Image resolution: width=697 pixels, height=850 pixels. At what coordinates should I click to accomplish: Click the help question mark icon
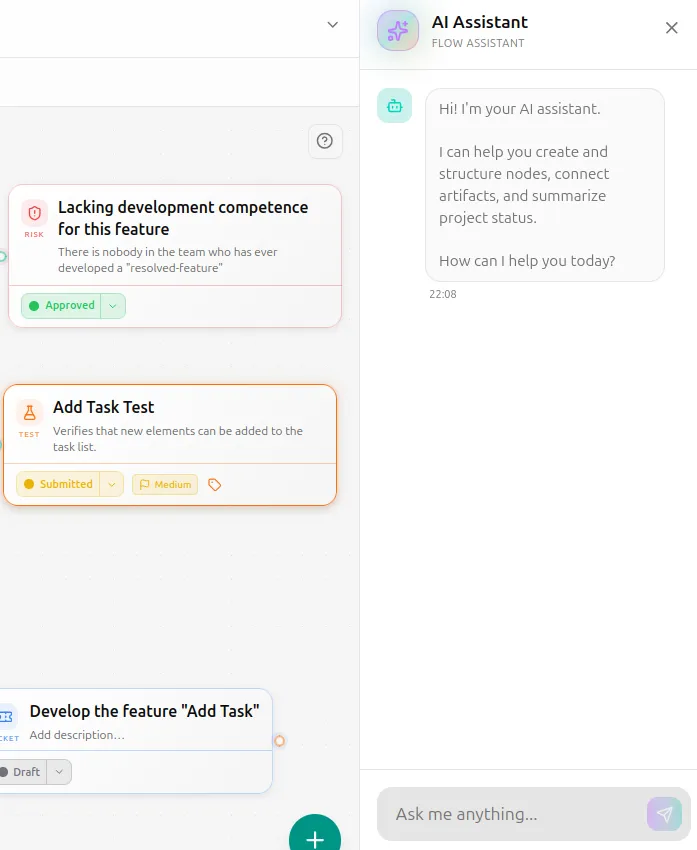click(x=325, y=141)
